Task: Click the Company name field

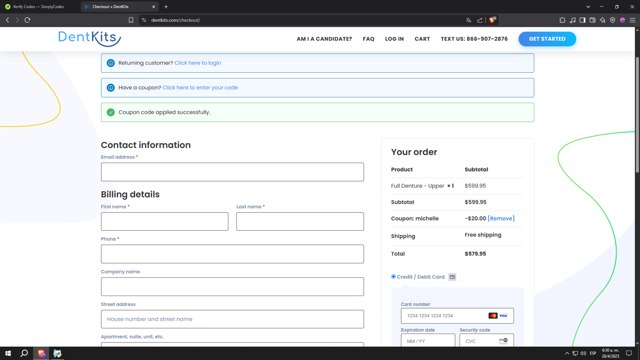Action: click(x=232, y=287)
